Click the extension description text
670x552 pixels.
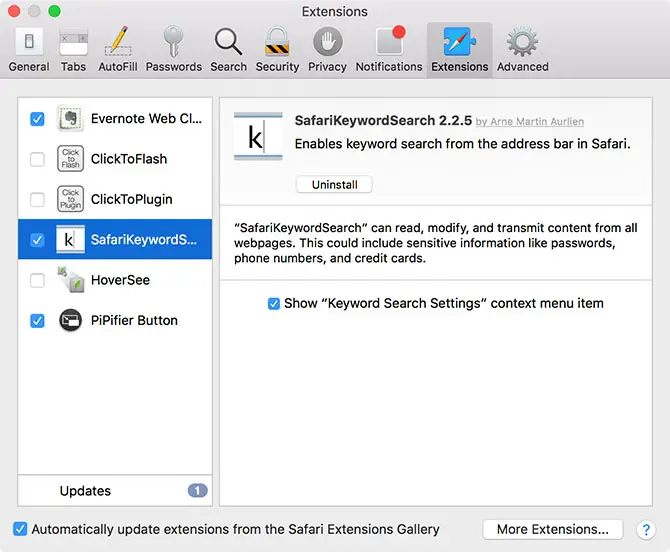coord(462,144)
